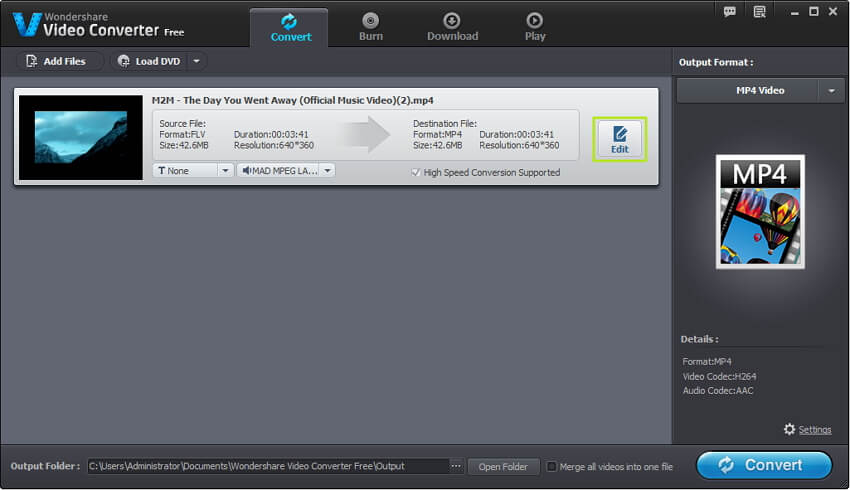Open the registration notes icon in title bar

759,11
